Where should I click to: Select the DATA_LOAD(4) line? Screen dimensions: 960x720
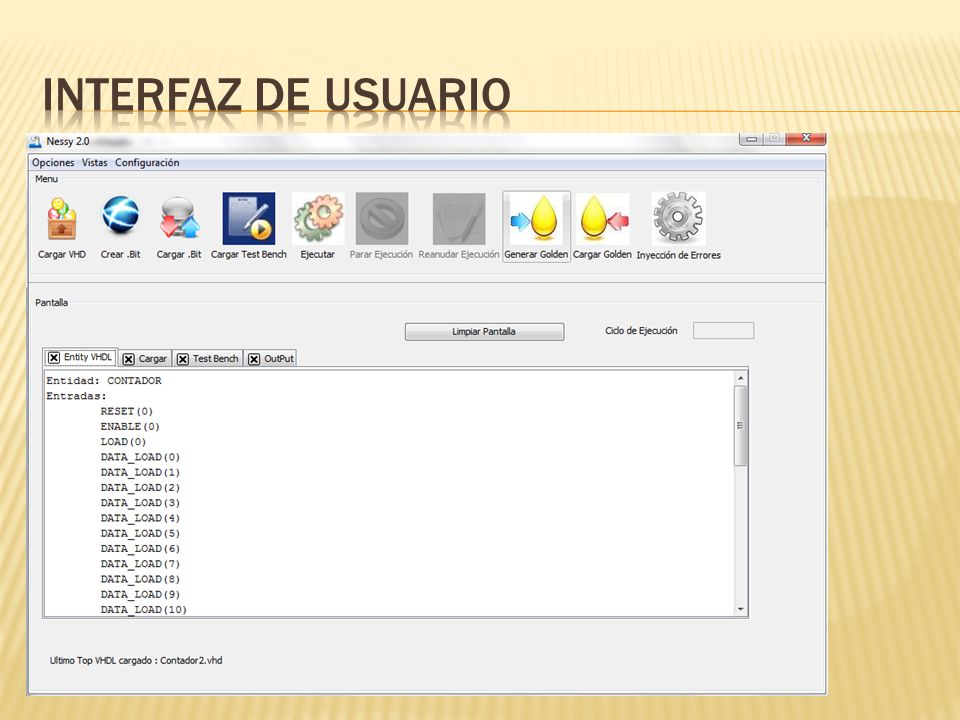[x=140, y=519]
